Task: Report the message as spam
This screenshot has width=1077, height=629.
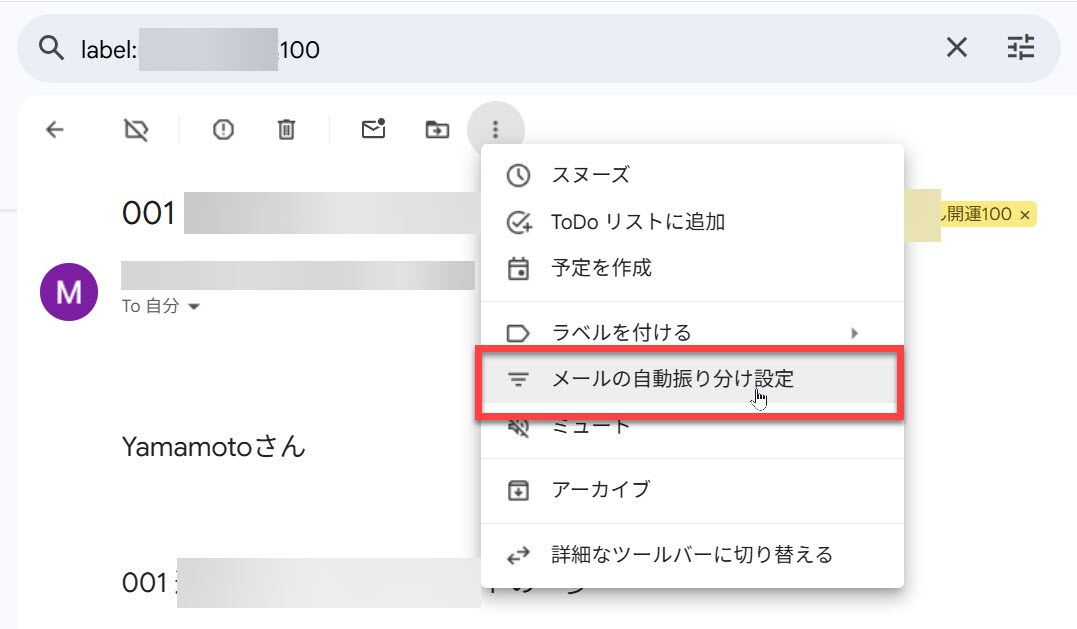Action: [223, 129]
